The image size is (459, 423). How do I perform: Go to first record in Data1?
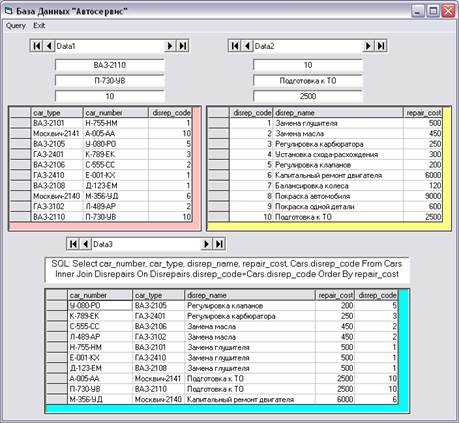pos(37,46)
